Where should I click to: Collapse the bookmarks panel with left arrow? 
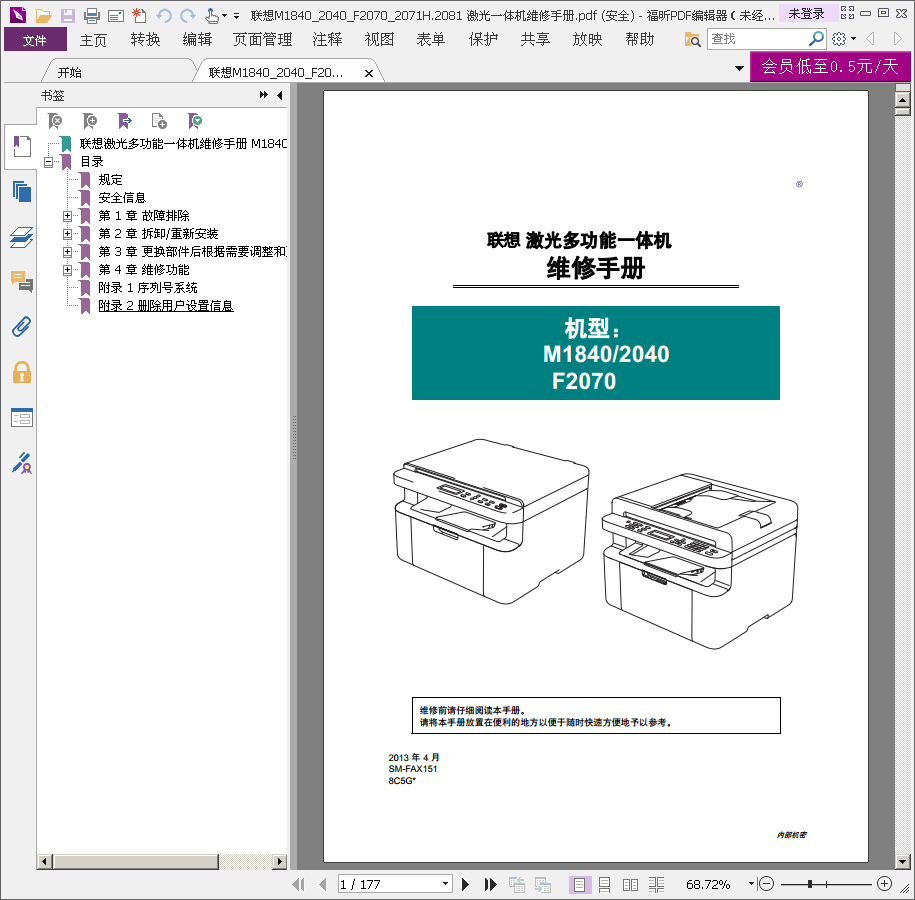280,95
